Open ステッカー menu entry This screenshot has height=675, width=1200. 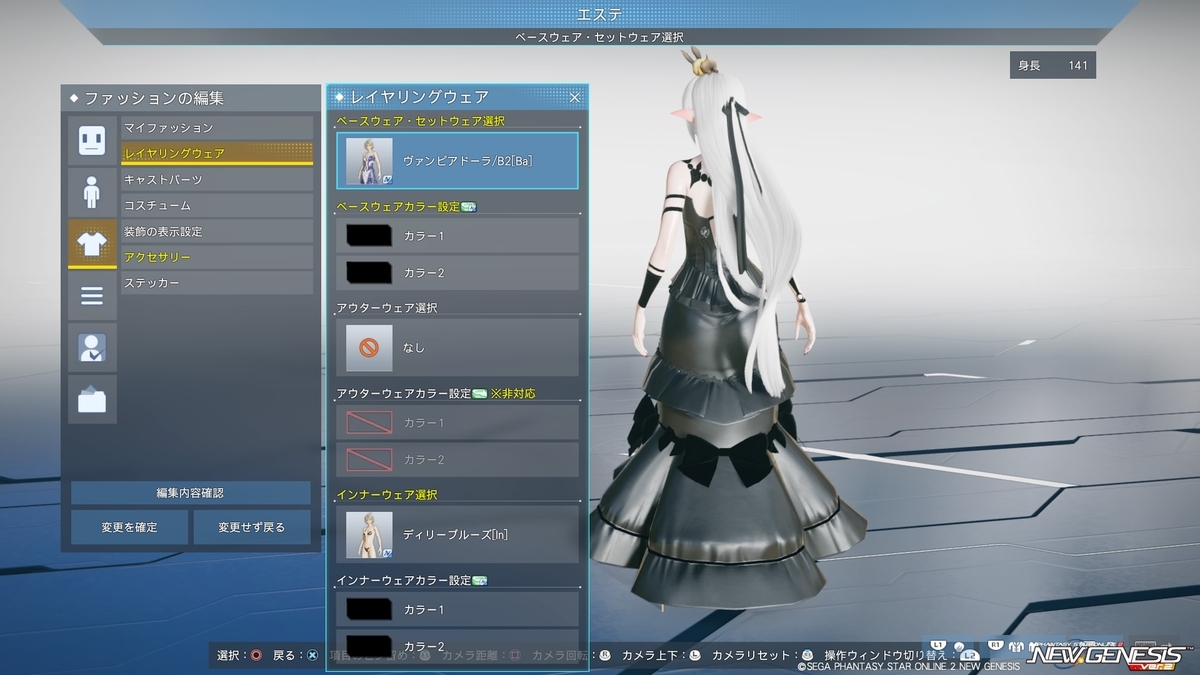[x=217, y=283]
